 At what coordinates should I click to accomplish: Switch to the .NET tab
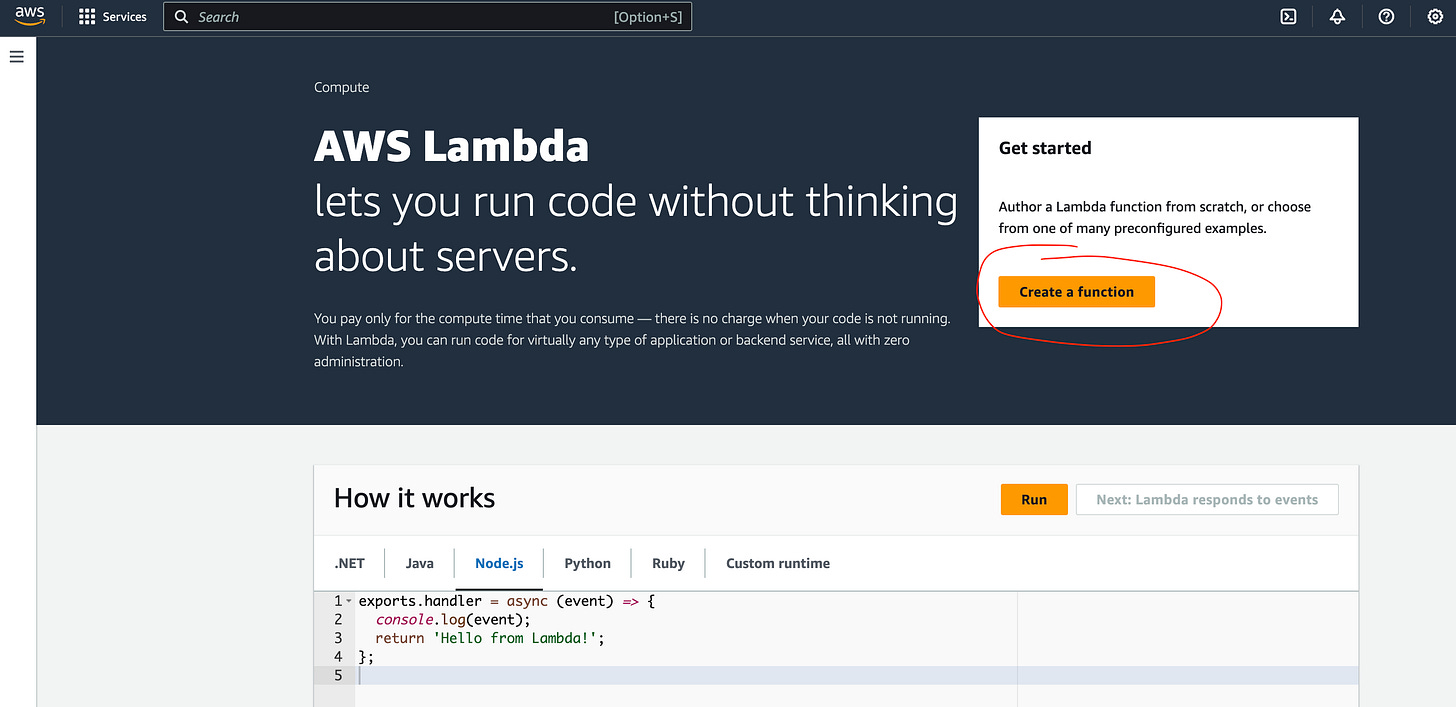[x=349, y=563]
